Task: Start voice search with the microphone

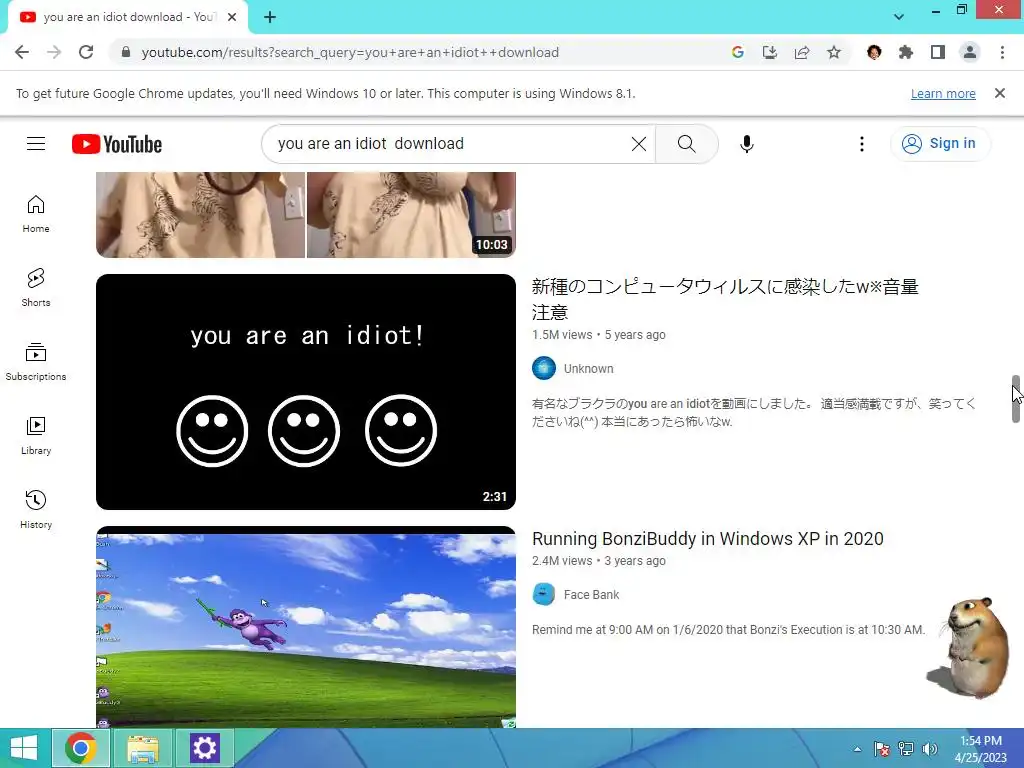Action: [x=746, y=144]
